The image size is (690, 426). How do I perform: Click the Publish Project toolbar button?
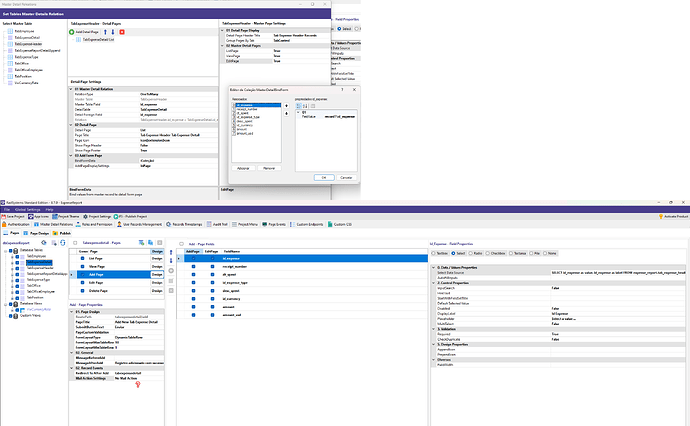click(130, 217)
